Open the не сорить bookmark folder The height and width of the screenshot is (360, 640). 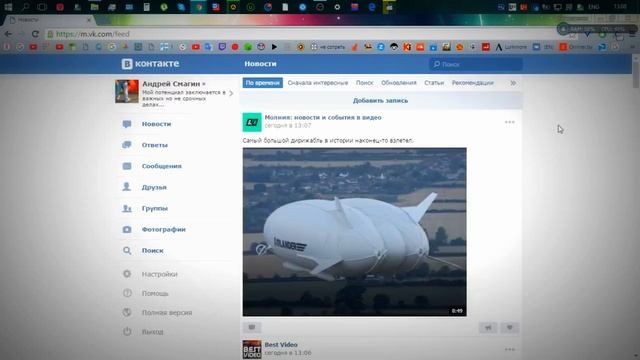coord(328,47)
